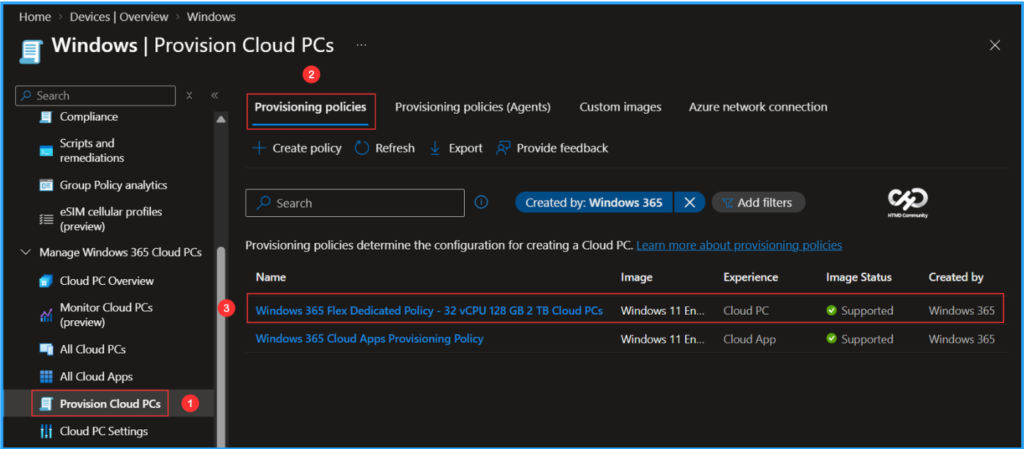Open Azure network connection tab
The width and height of the screenshot is (1024, 449).
pyautogui.click(x=758, y=107)
